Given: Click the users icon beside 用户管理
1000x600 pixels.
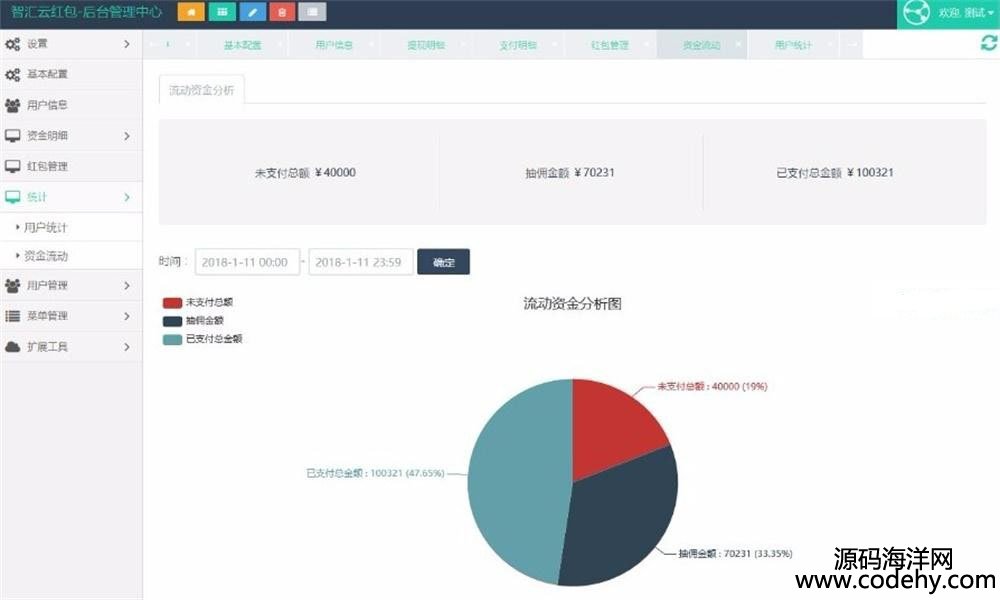Looking at the screenshot, I should pos(13,286).
